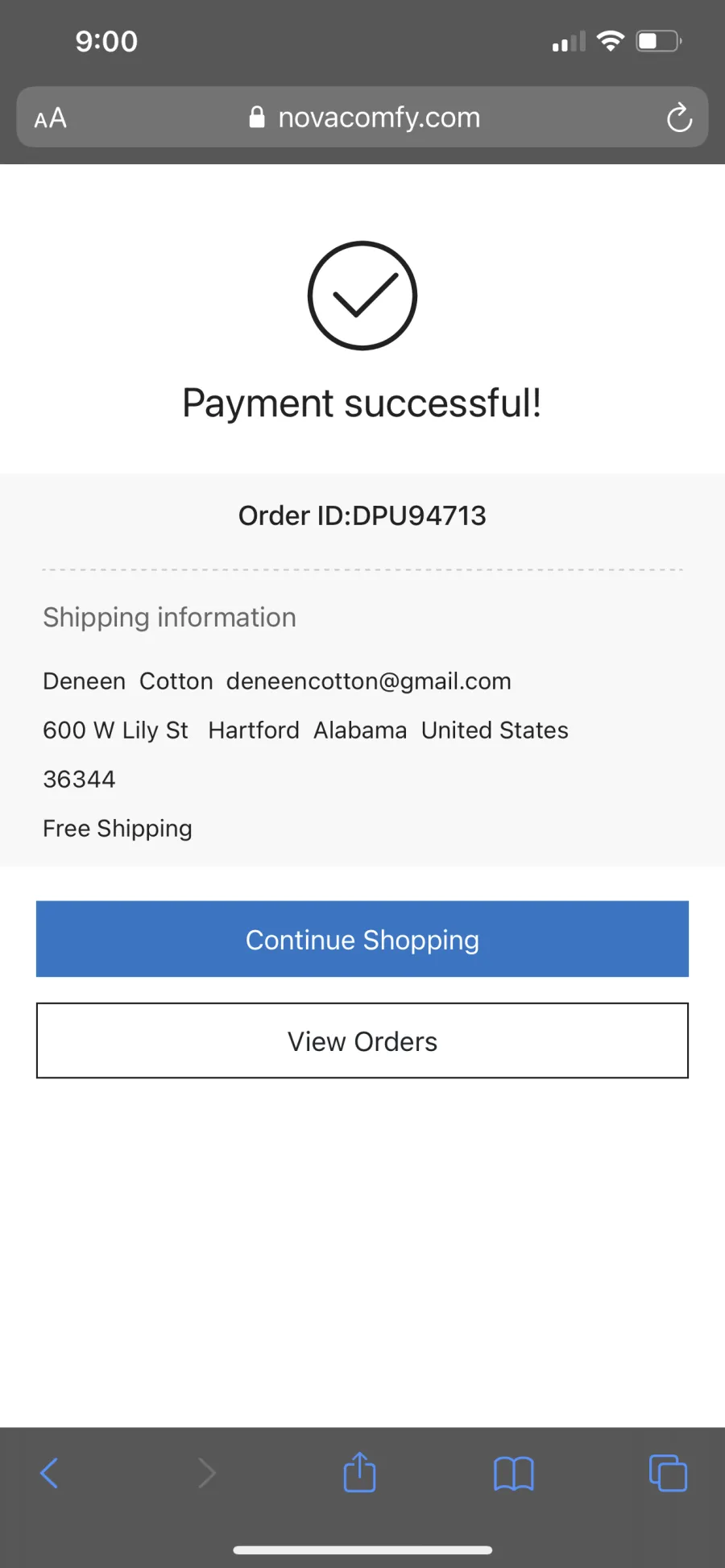Tap the deneencotton@gmail.com email address
The image size is (725, 1568).
coord(369,681)
